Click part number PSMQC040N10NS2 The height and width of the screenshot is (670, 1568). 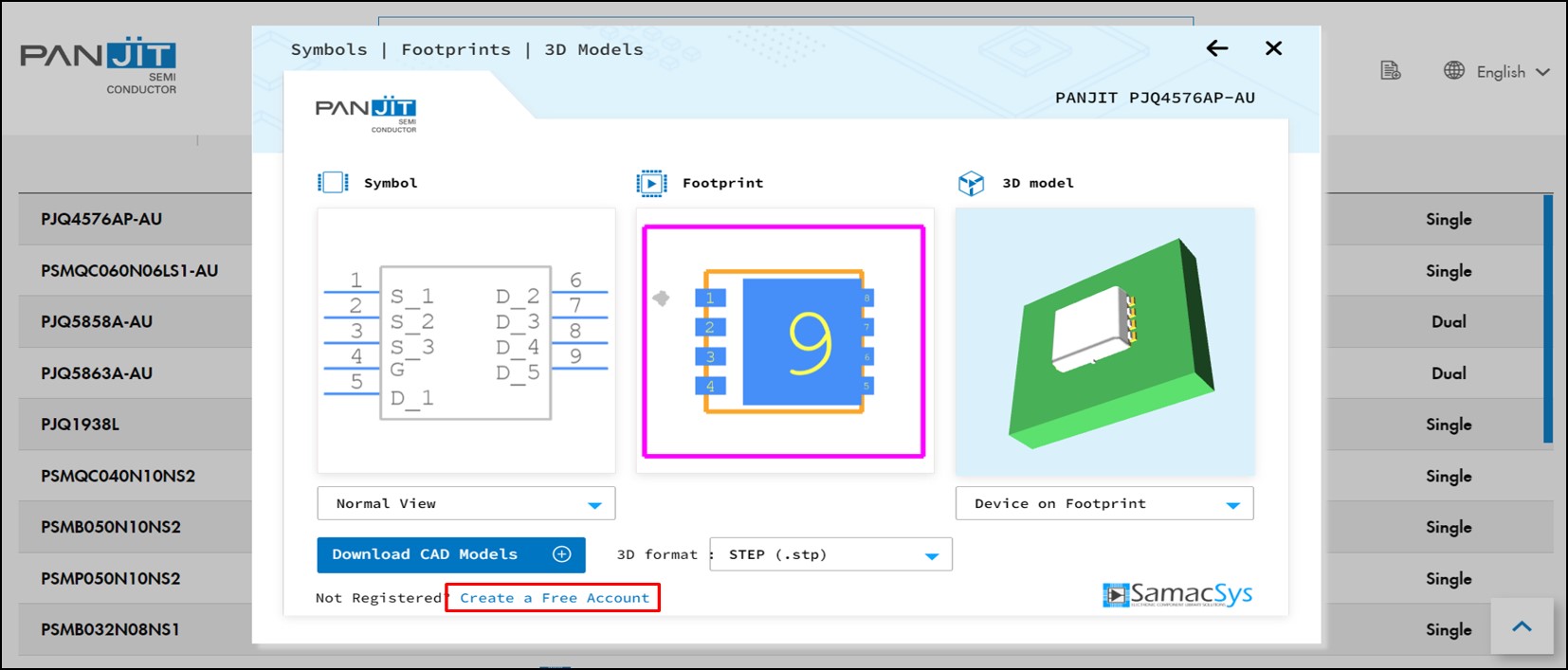coord(118,476)
